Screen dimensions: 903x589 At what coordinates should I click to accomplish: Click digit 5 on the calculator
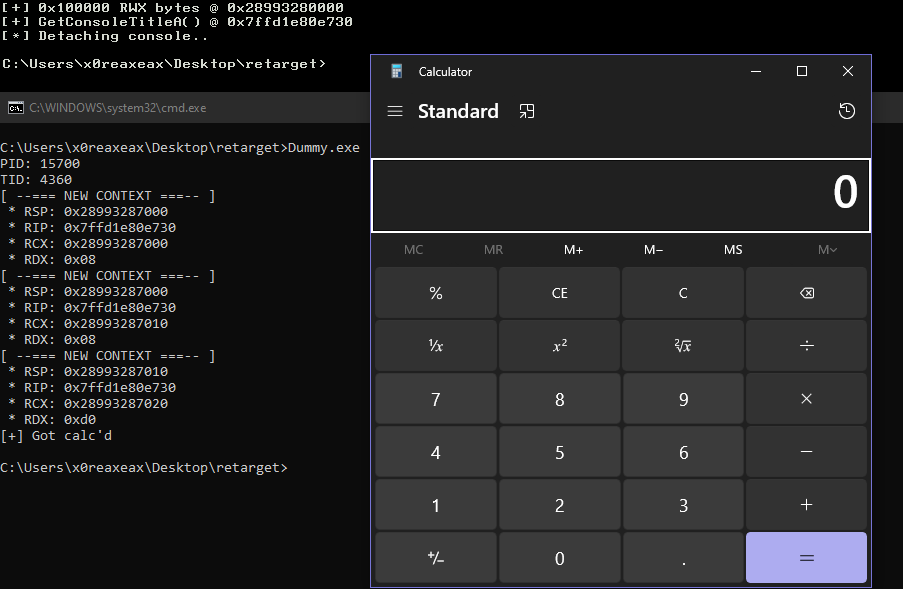pos(560,452)
